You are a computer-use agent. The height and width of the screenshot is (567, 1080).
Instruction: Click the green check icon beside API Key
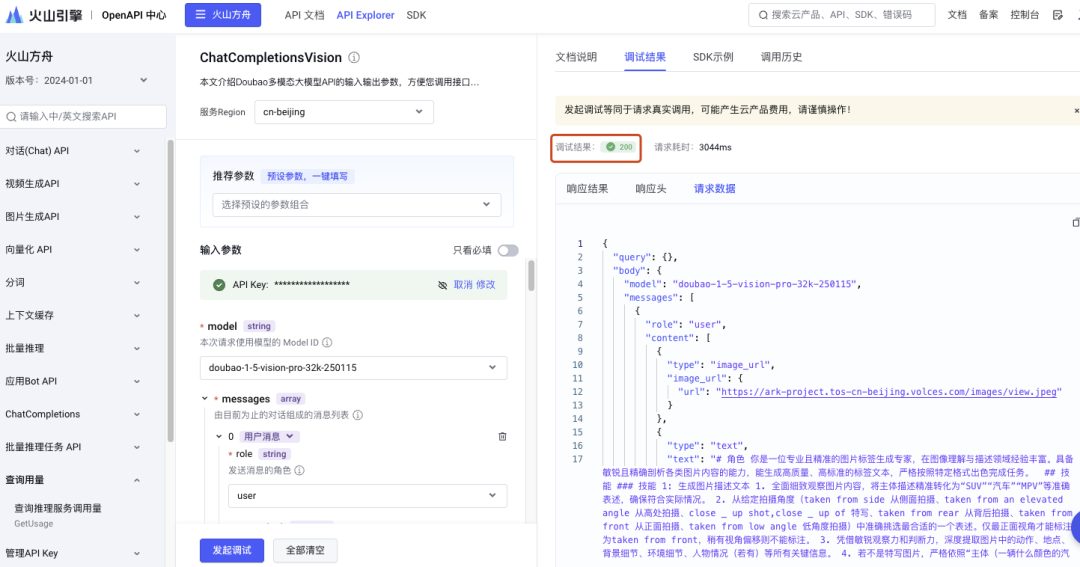point(219,285)
